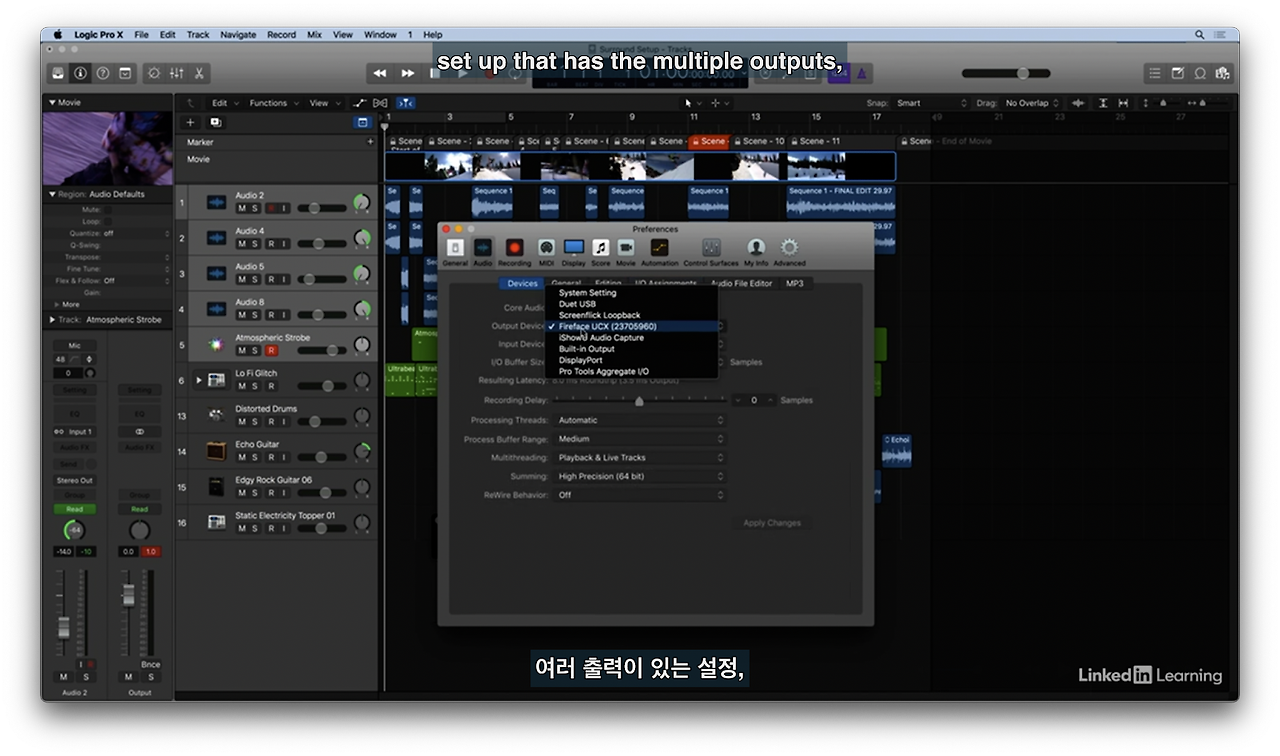Screen dimensions: 1280x756
Task: Toggle the Inspector info button
Action: pos(80,73)
